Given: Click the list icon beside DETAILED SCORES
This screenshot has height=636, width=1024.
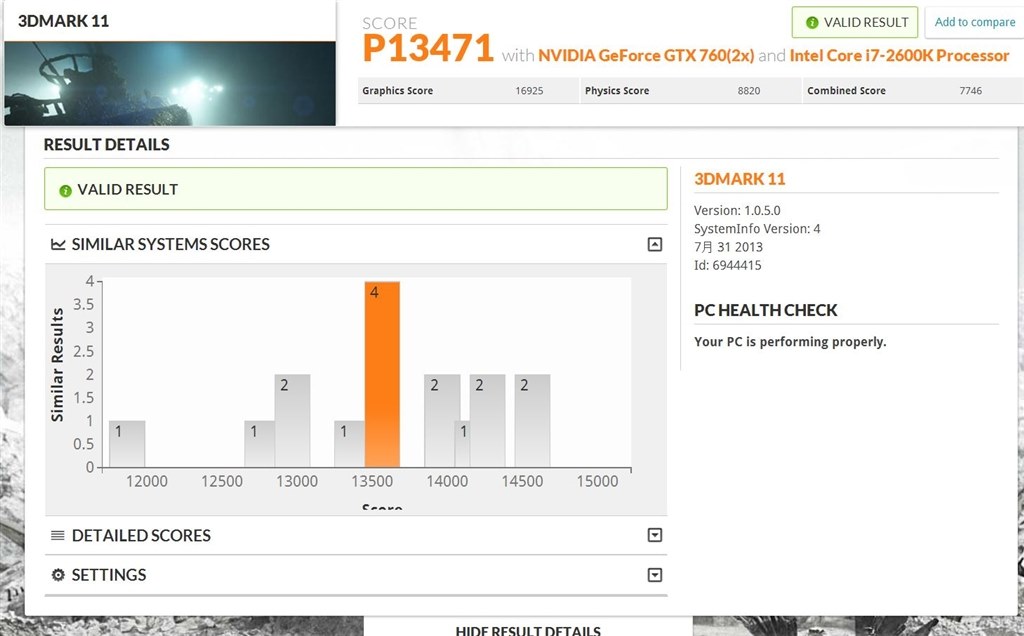Looking at the screenshot, I should tap(57, 535).
